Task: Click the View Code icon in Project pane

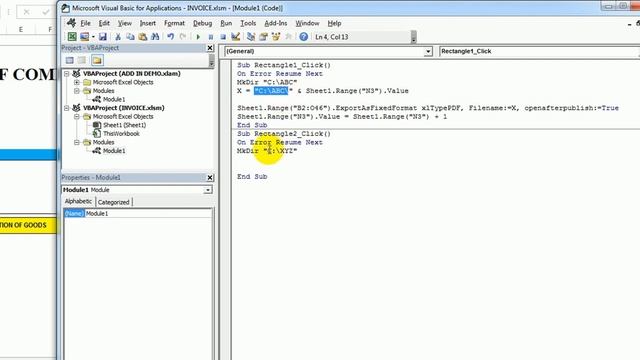Action: point(69,60)
